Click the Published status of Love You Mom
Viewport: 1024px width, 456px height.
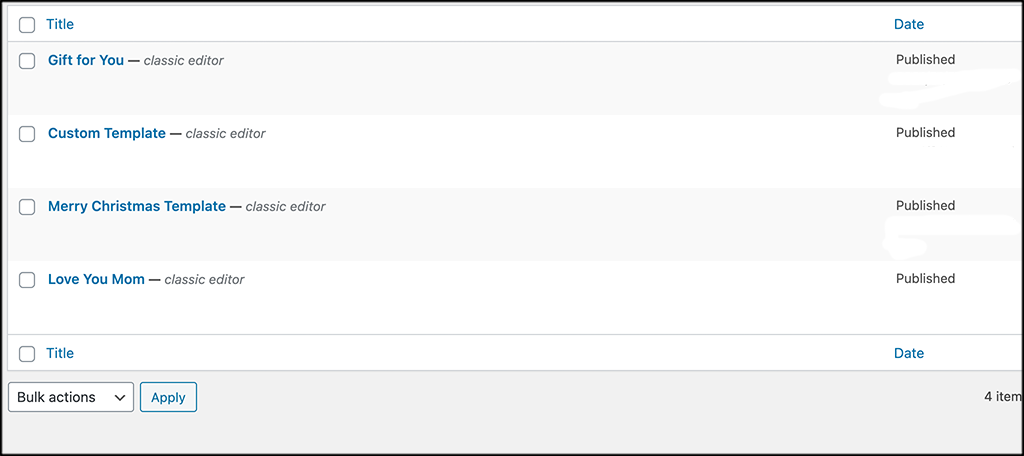tap(925, 279)
